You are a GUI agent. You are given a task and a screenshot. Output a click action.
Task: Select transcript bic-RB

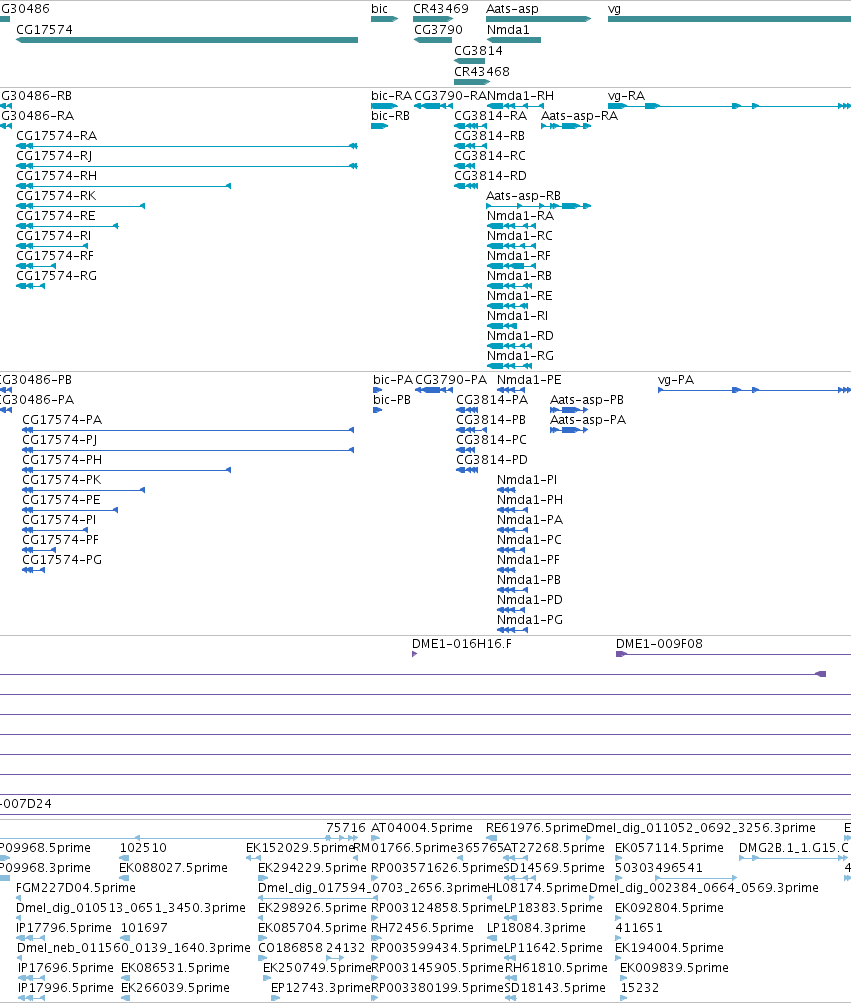coord(390,116)
